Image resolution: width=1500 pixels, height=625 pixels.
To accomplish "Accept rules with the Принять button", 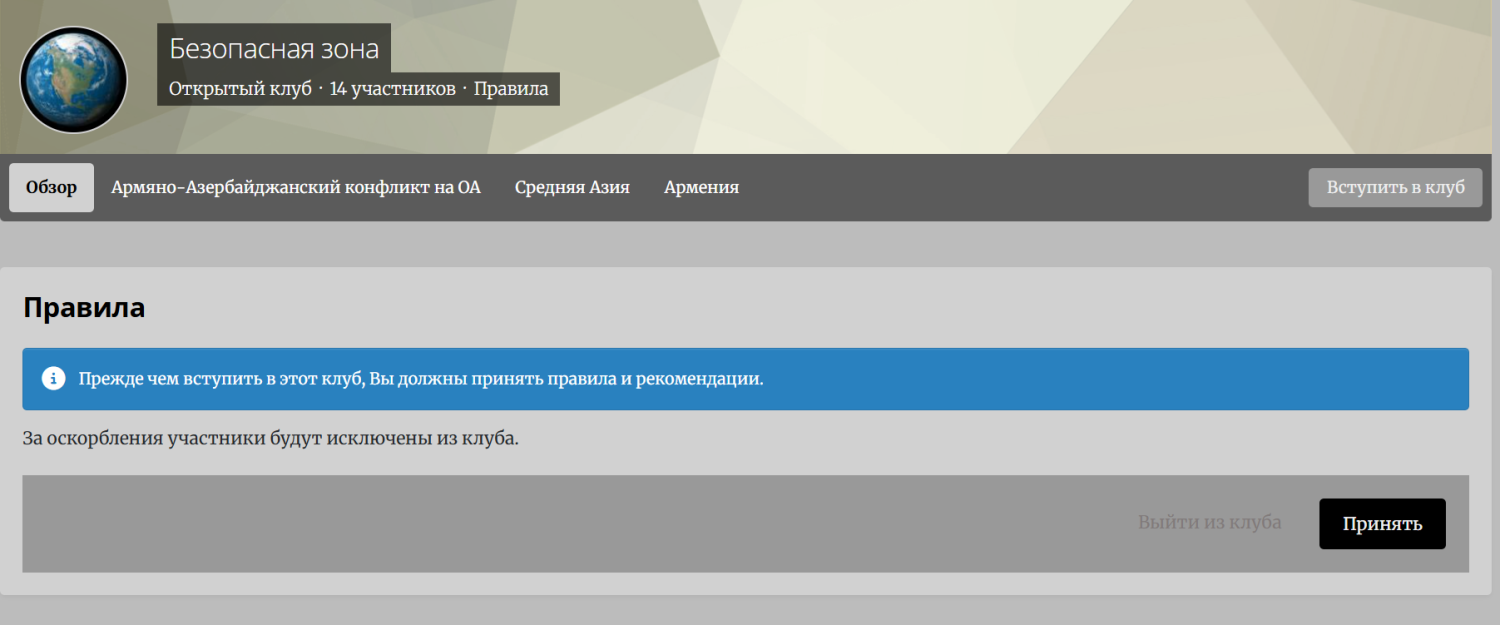I will coord(1382,524).
